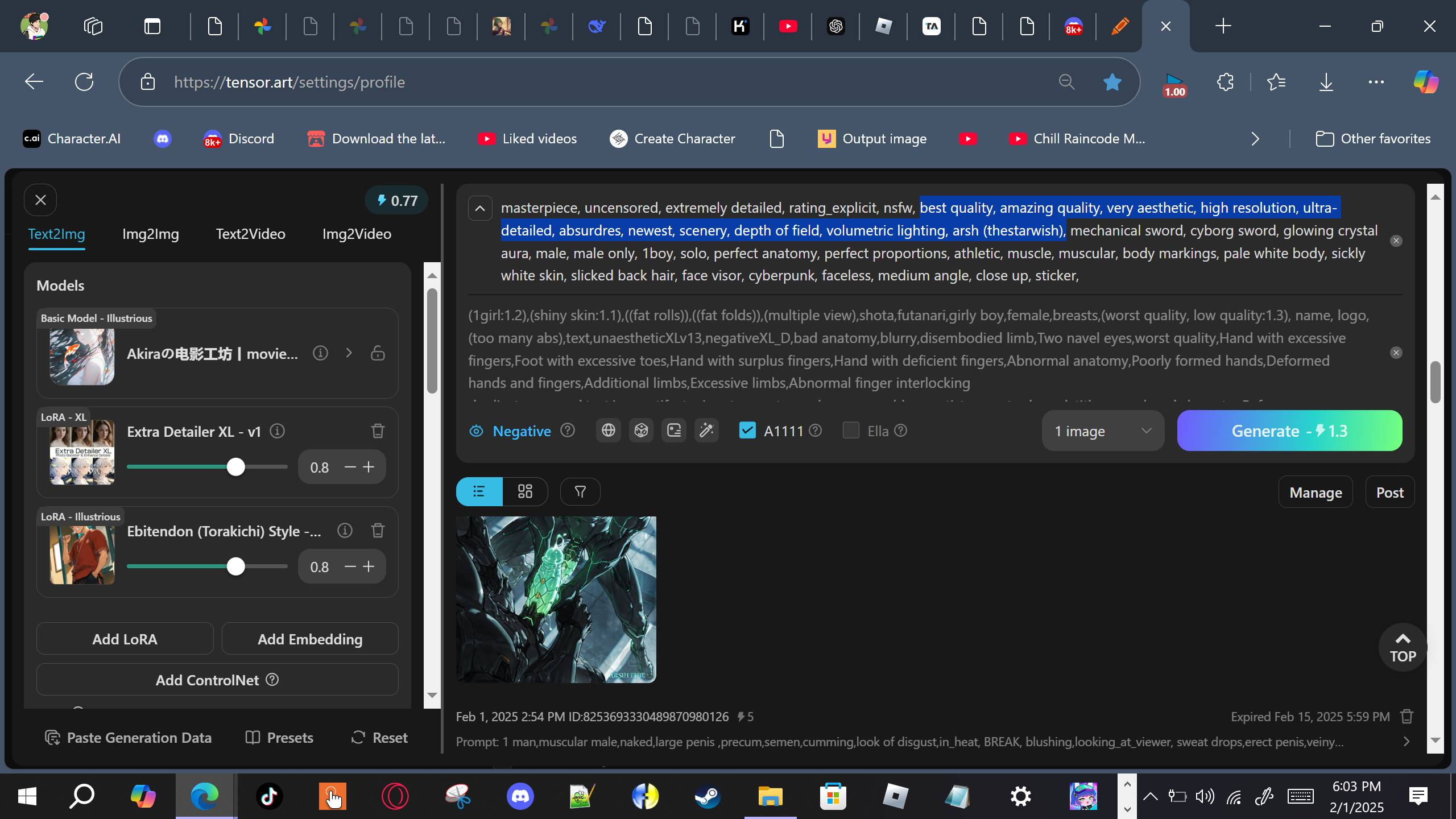Enable the Ella checkbox
The image size is (1456, 819).
pyautogui.click(x=851, y=431)
